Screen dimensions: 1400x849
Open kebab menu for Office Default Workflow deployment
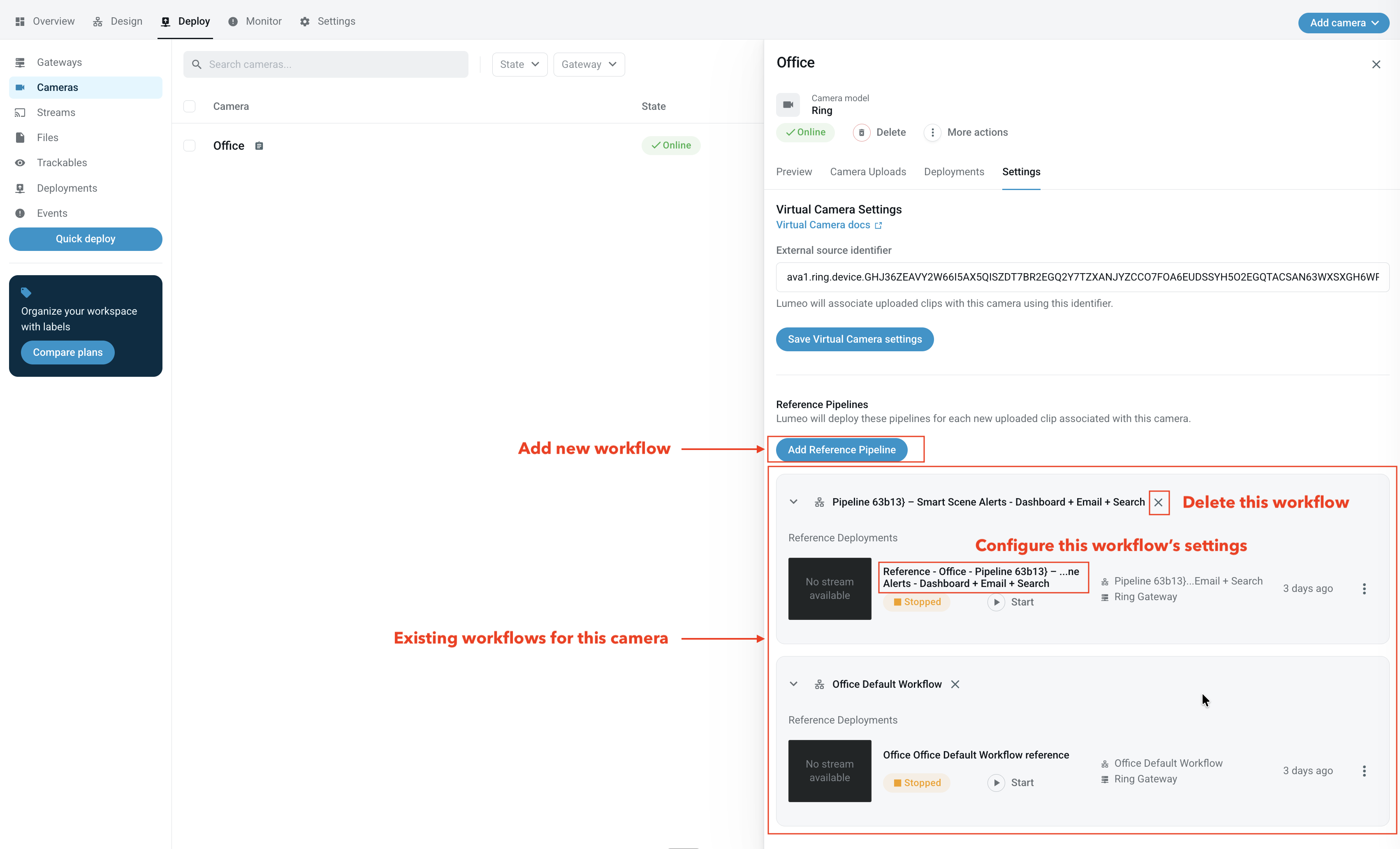1364,771
